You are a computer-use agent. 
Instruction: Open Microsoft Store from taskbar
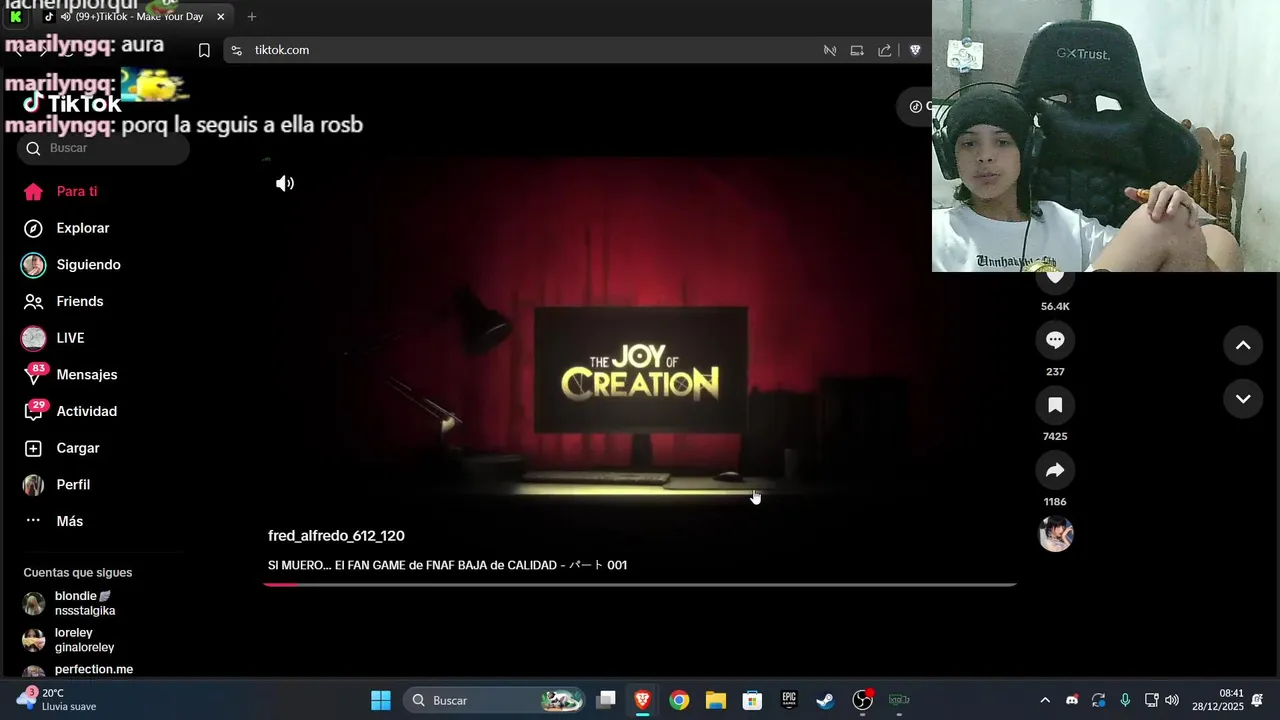tap(752, 700)
